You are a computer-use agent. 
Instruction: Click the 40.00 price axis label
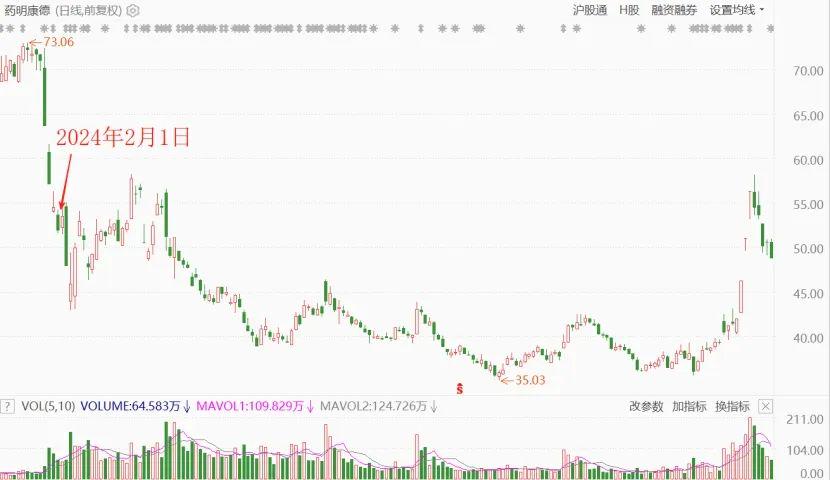[x=808, y=338]
